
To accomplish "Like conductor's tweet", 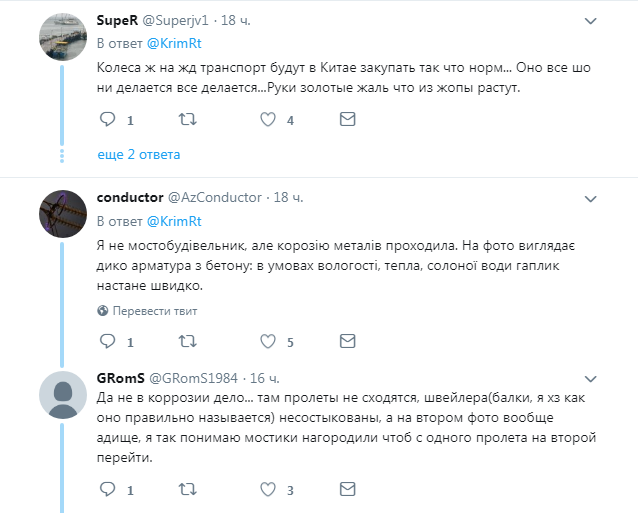I will pyautogui.click(x=267, y=342).
